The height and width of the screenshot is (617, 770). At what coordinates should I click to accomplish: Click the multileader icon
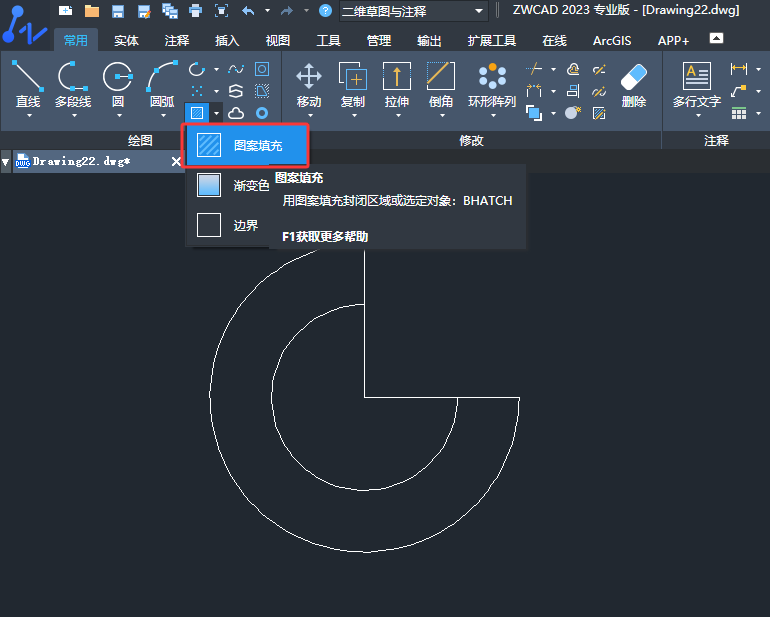coord(739,91)
